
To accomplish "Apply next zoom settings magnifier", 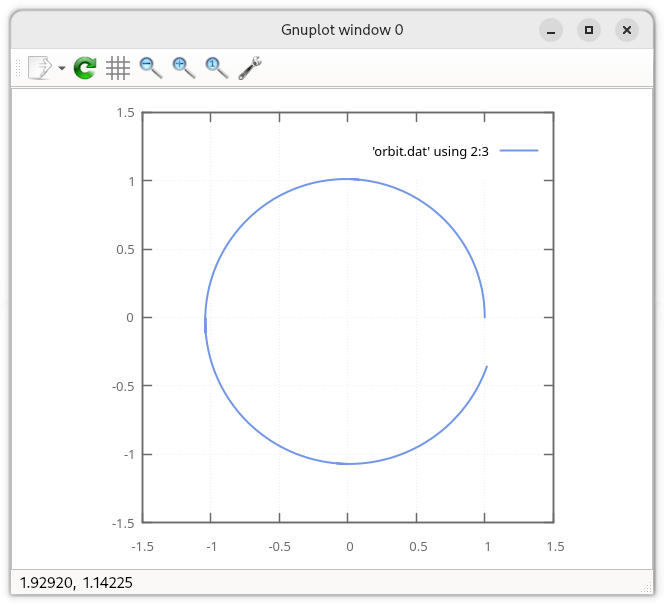I will click(183, 68).
